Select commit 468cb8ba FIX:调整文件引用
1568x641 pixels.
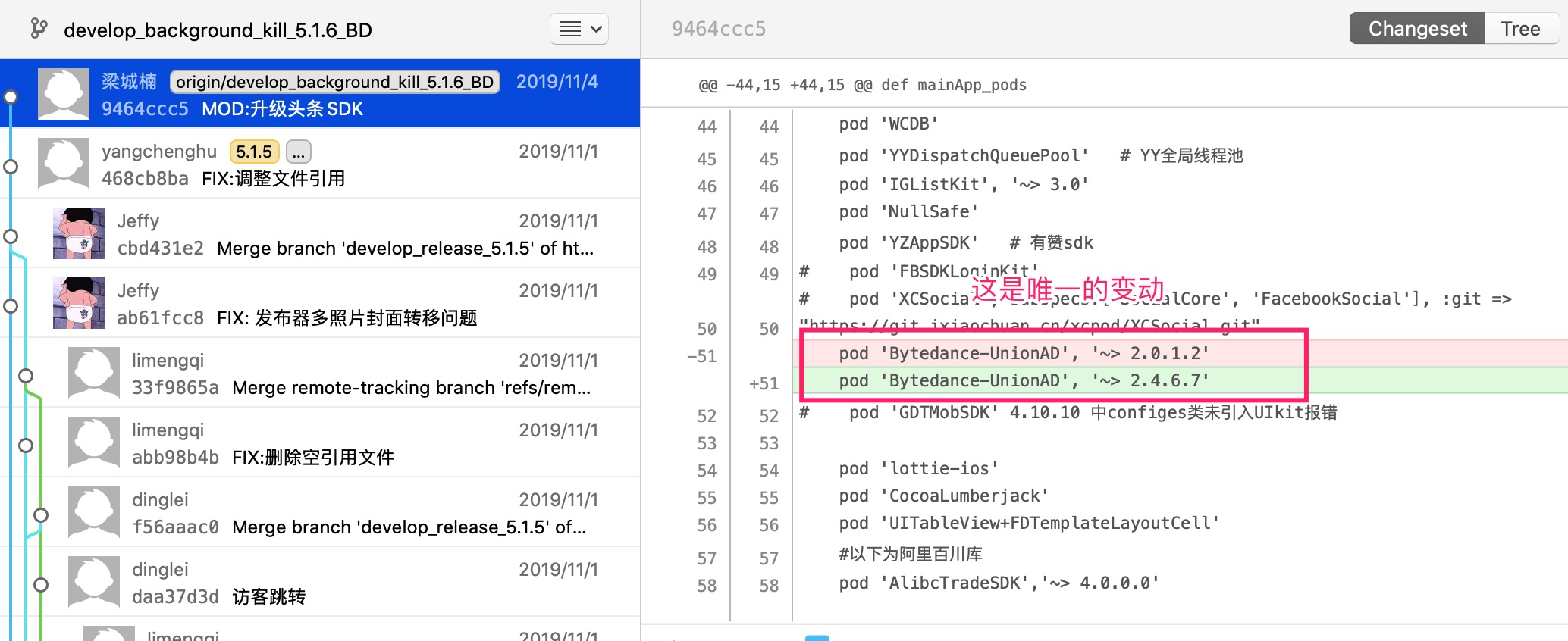pyautogui.click(x=320, y=163)
